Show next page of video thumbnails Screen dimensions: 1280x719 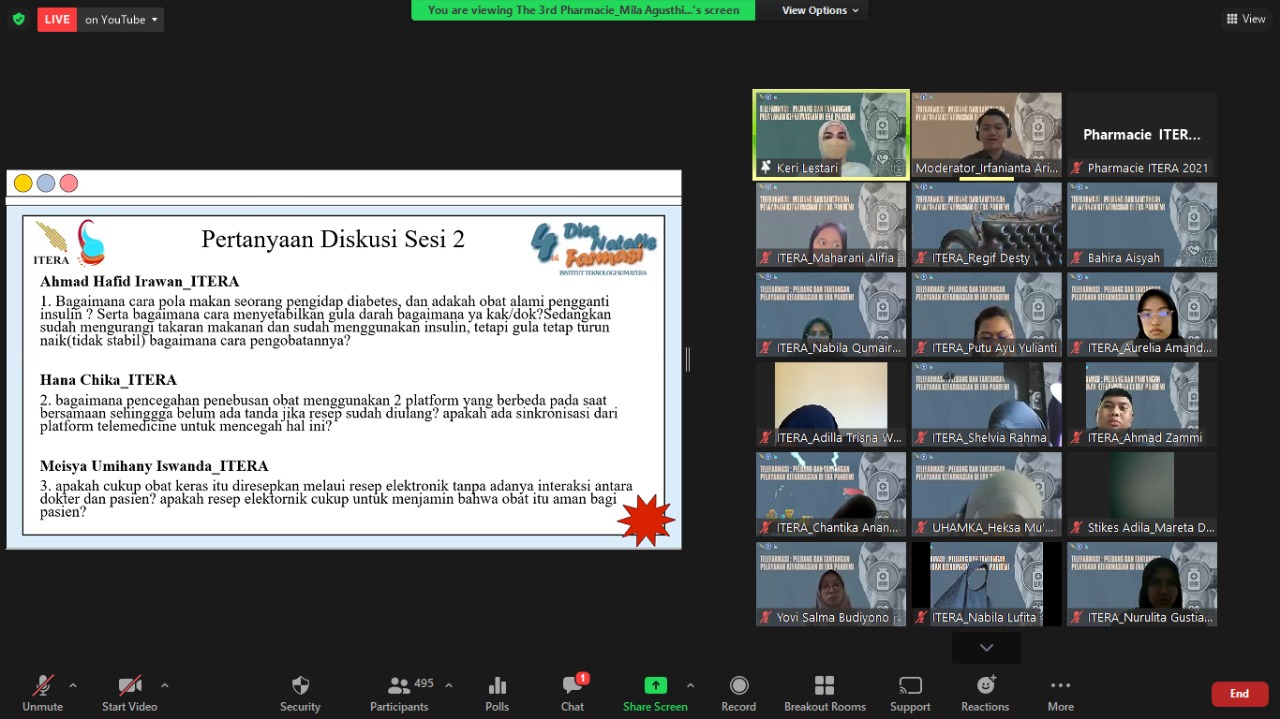[x=986, y=648]
